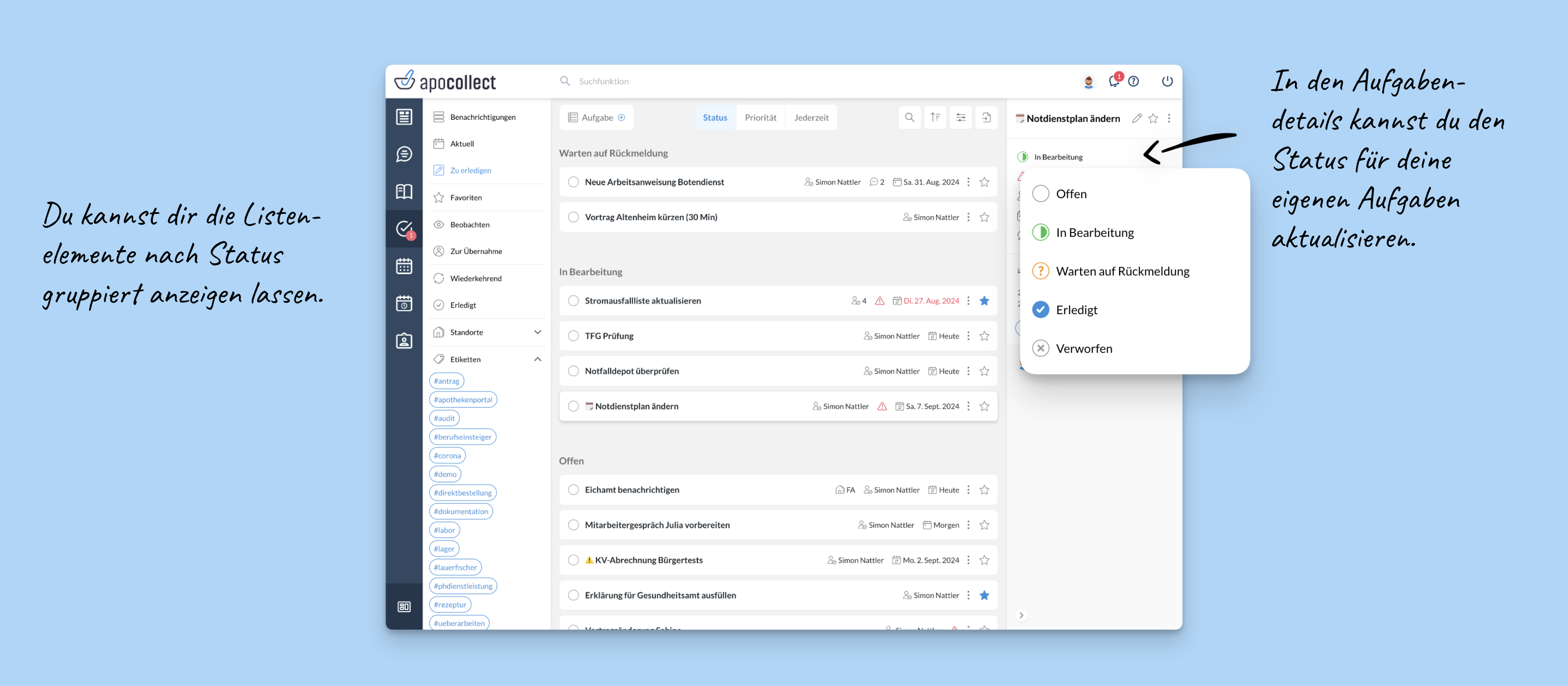1568x686 pixels.
Task: Click the #corona label tag
Action: point(447,455)
